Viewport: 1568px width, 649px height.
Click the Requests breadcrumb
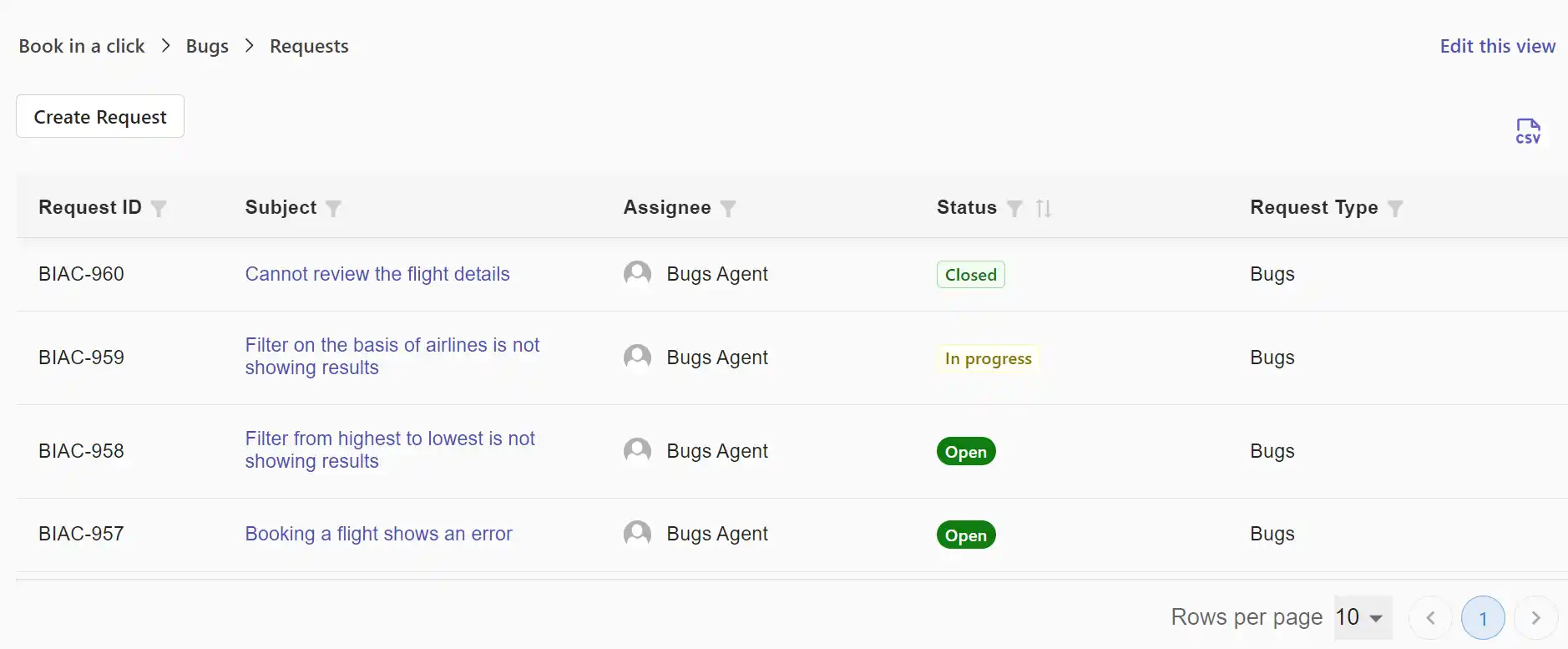click(309, 46)
